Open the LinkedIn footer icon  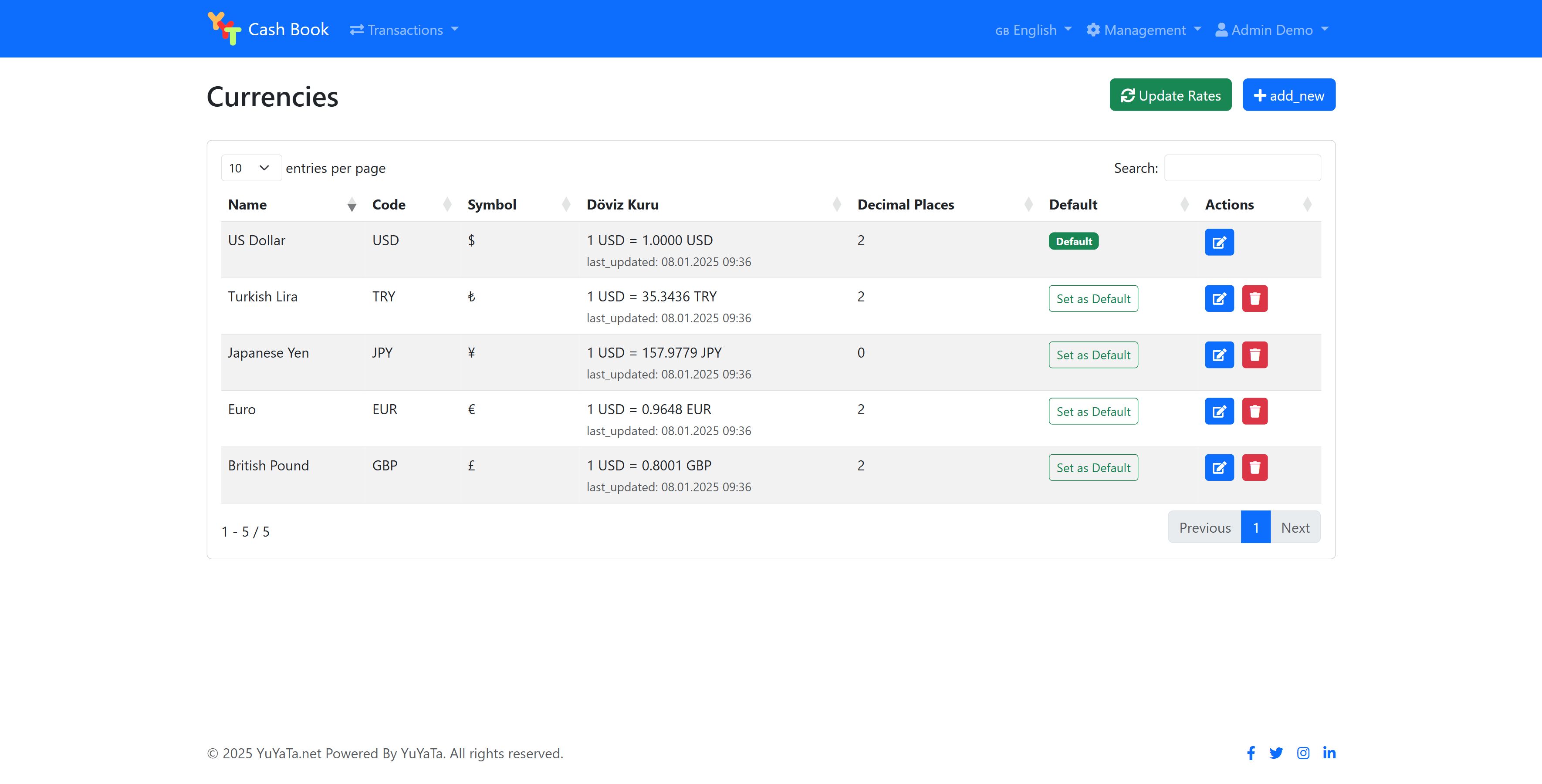pos(1329,753)
